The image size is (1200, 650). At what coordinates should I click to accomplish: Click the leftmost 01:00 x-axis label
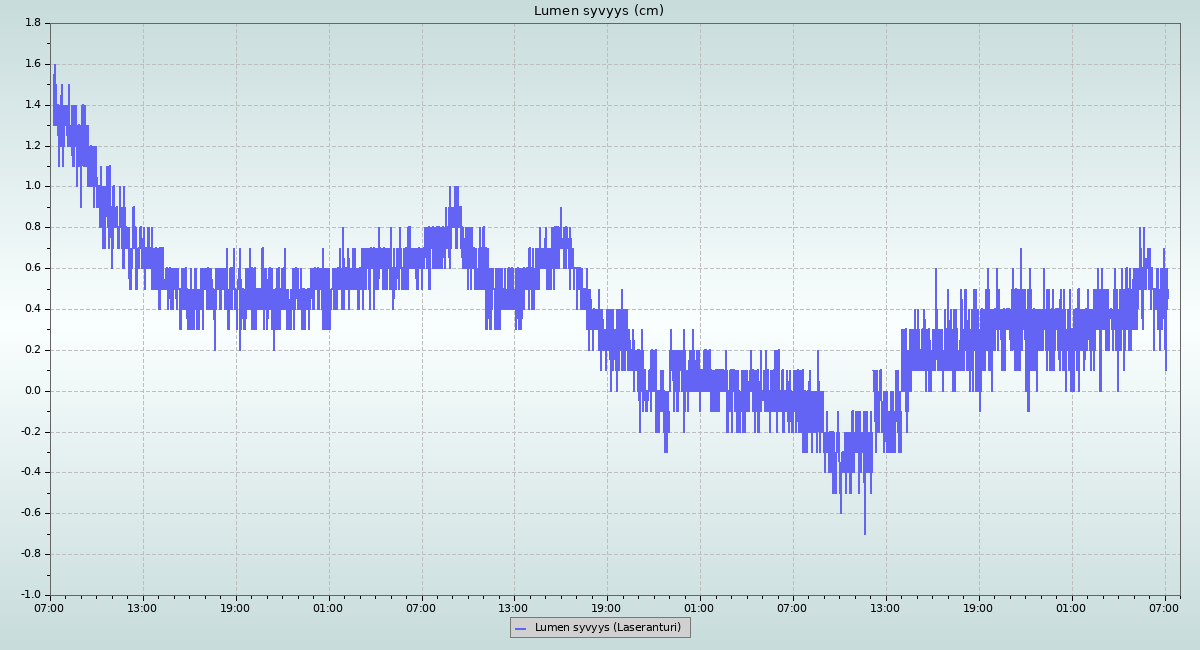point(328,608)
